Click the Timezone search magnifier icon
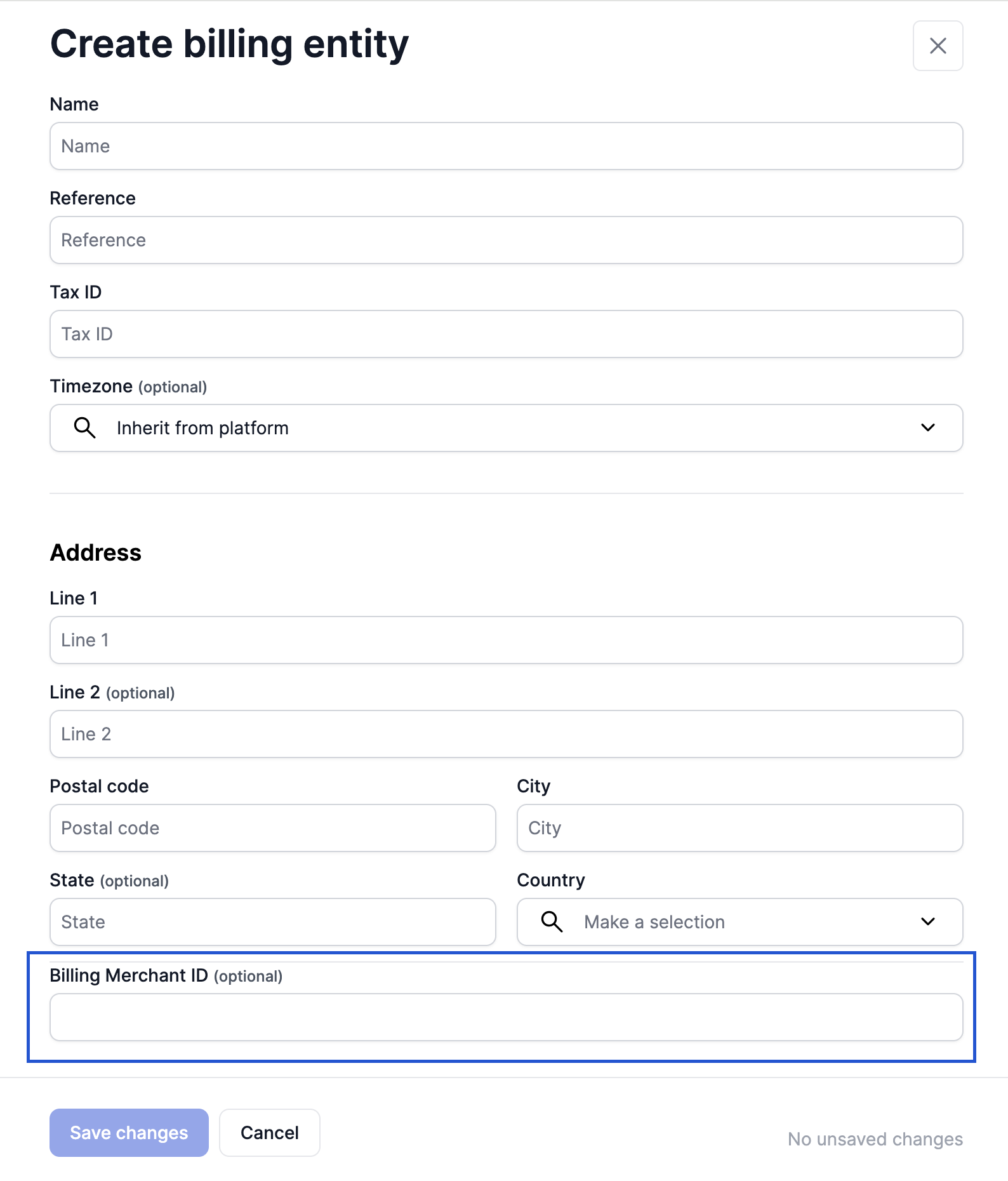1008x1181 pixels. pyautogui.click(x=84, y=428)
